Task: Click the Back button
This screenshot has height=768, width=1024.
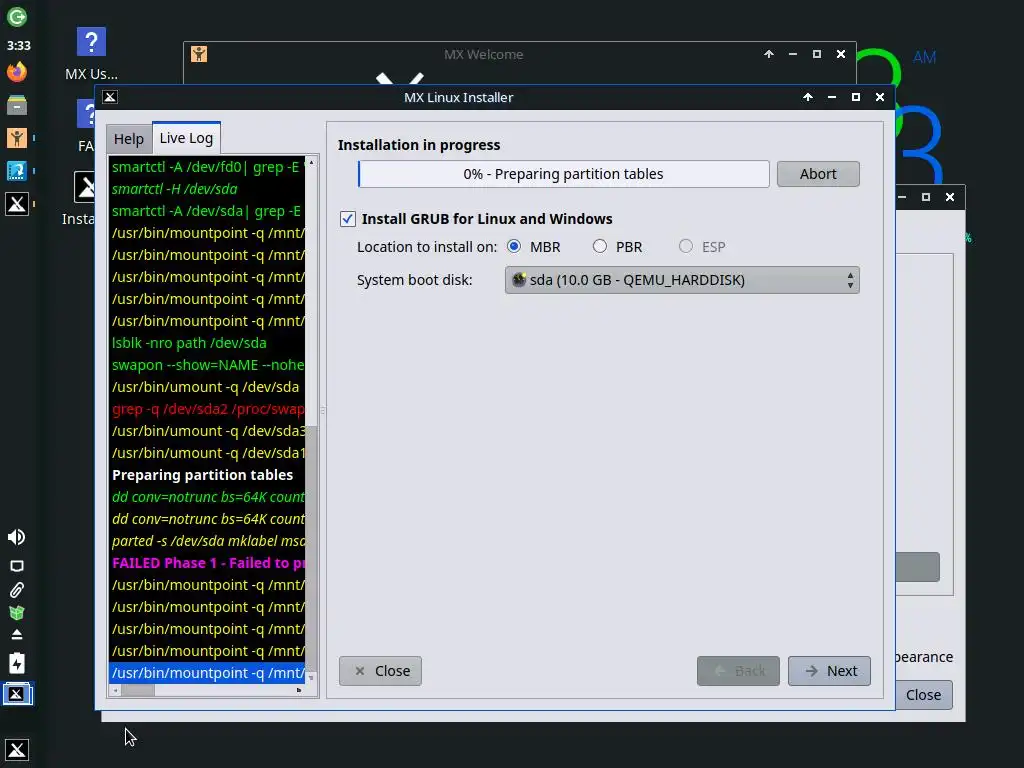Action: [738, 671]
